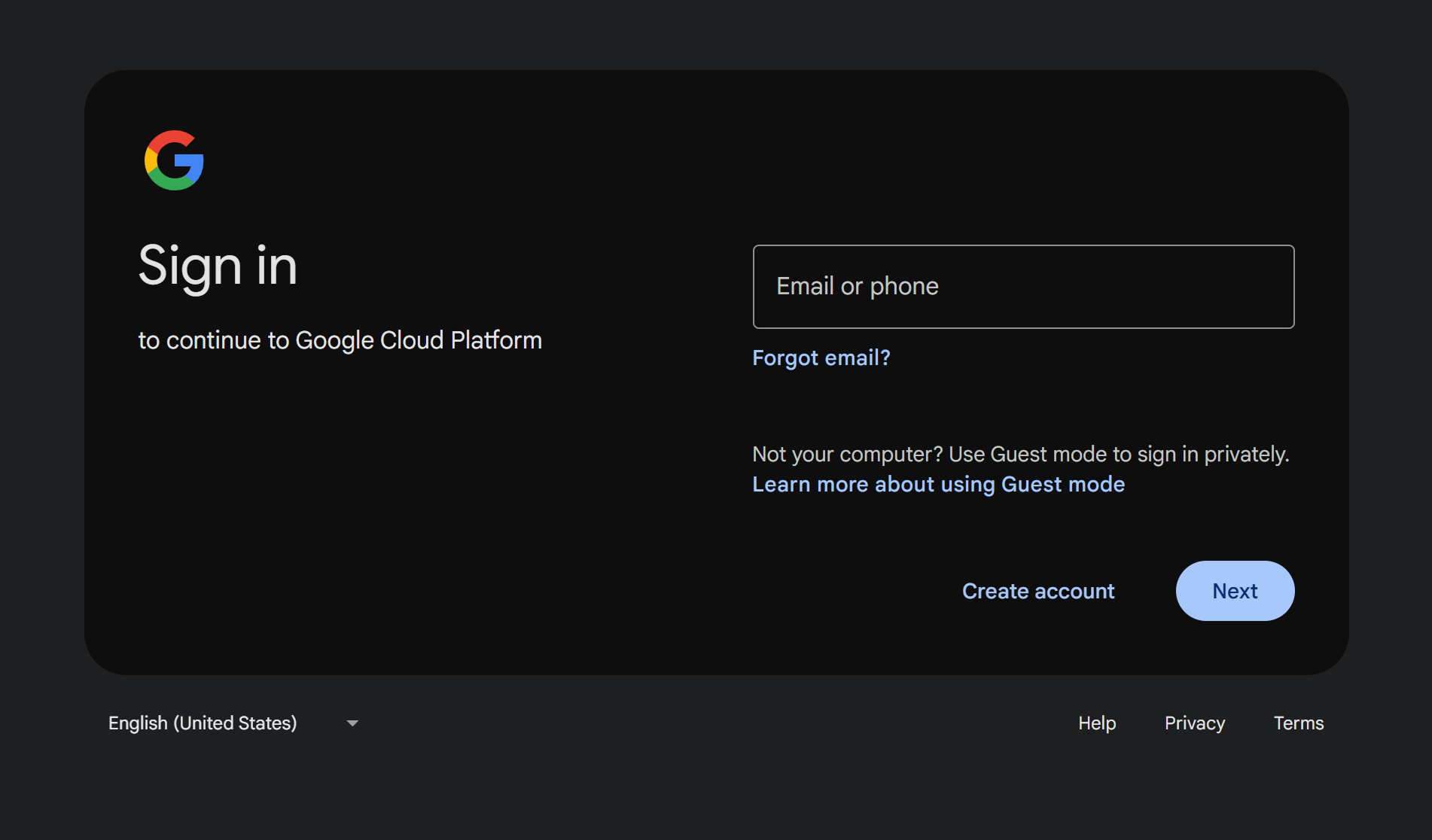Open the Terms footer link

click(1298, 723)
